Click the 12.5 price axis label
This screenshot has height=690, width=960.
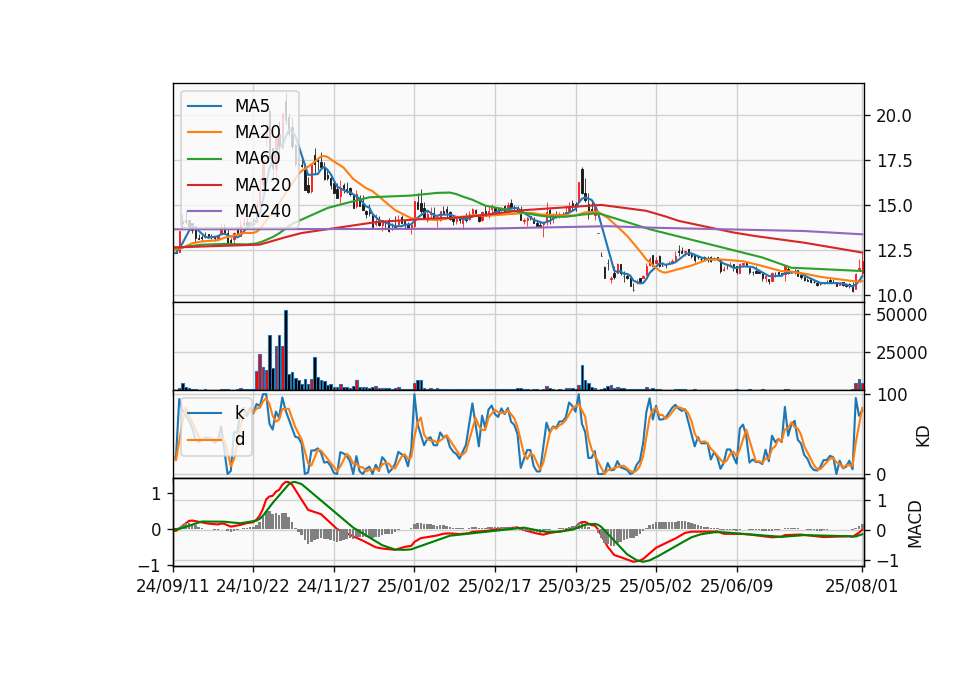click(x=894, y=251)
